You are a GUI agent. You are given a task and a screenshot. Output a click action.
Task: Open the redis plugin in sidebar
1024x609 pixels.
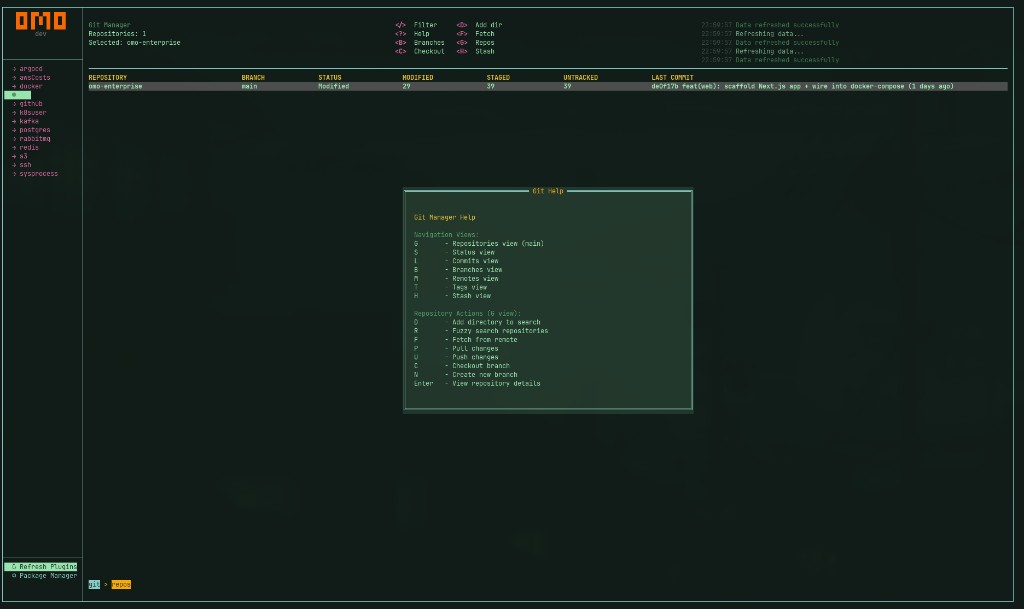tap(29, 148)
